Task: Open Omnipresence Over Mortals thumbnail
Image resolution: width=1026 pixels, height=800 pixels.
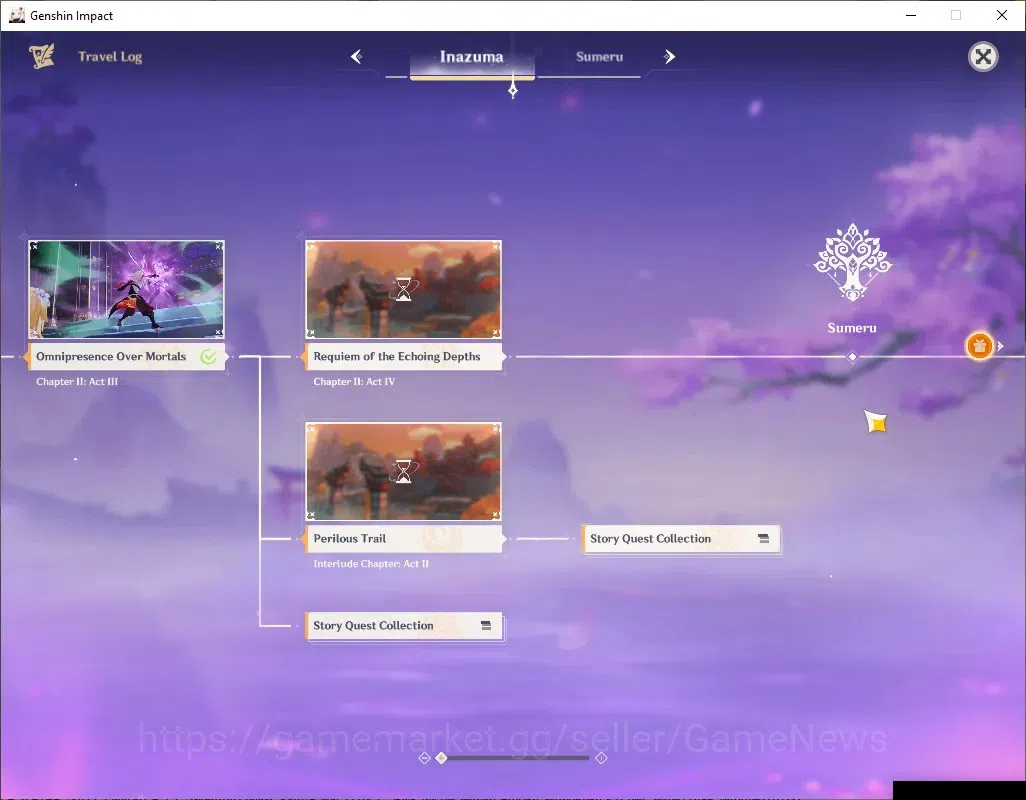Action: tap(126, 289)
